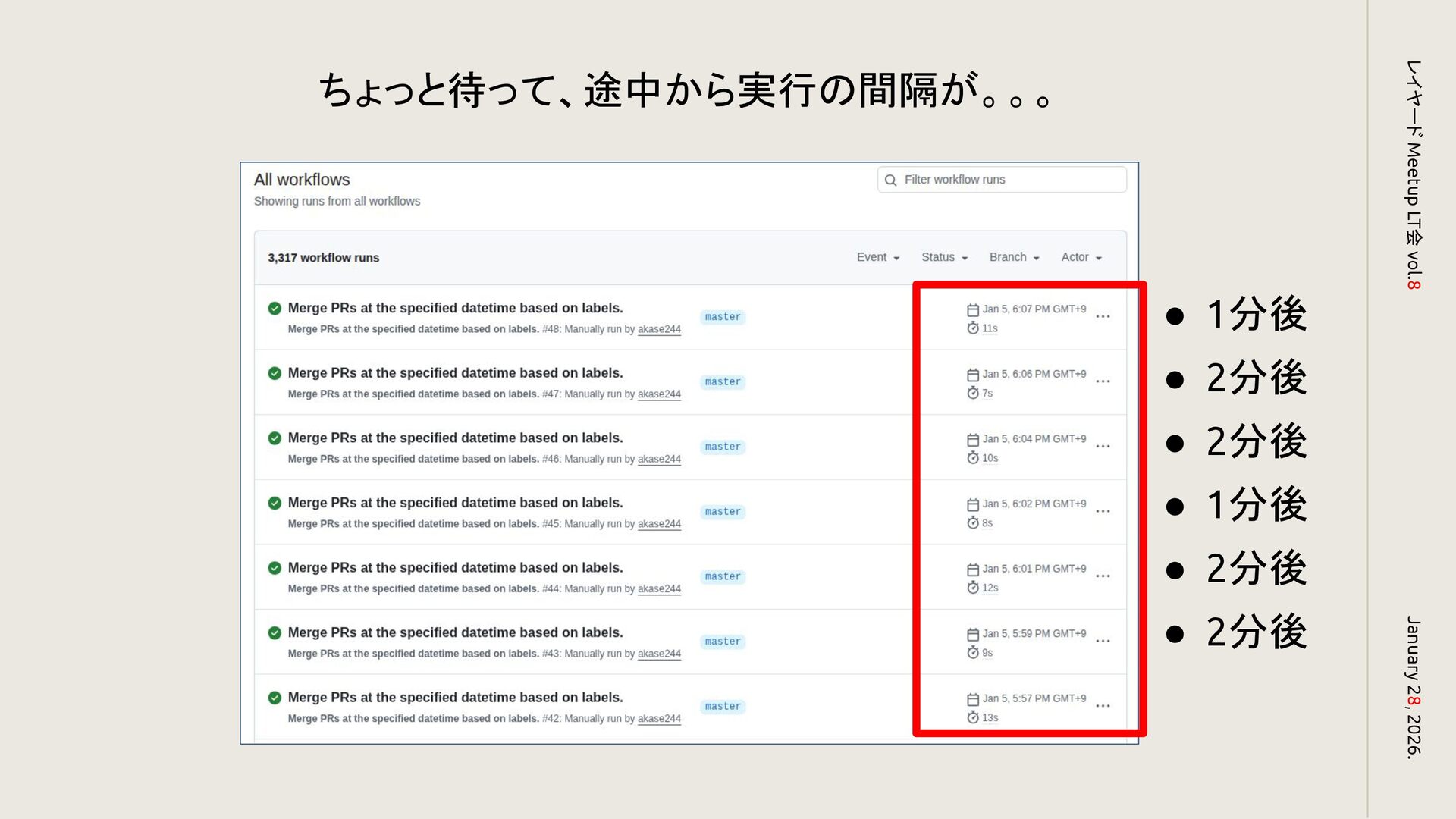This screenshot has height=819, width=1456.
Task: Click the calendar icon beside Jan 5, 6:04 PM
Action: 973,440
